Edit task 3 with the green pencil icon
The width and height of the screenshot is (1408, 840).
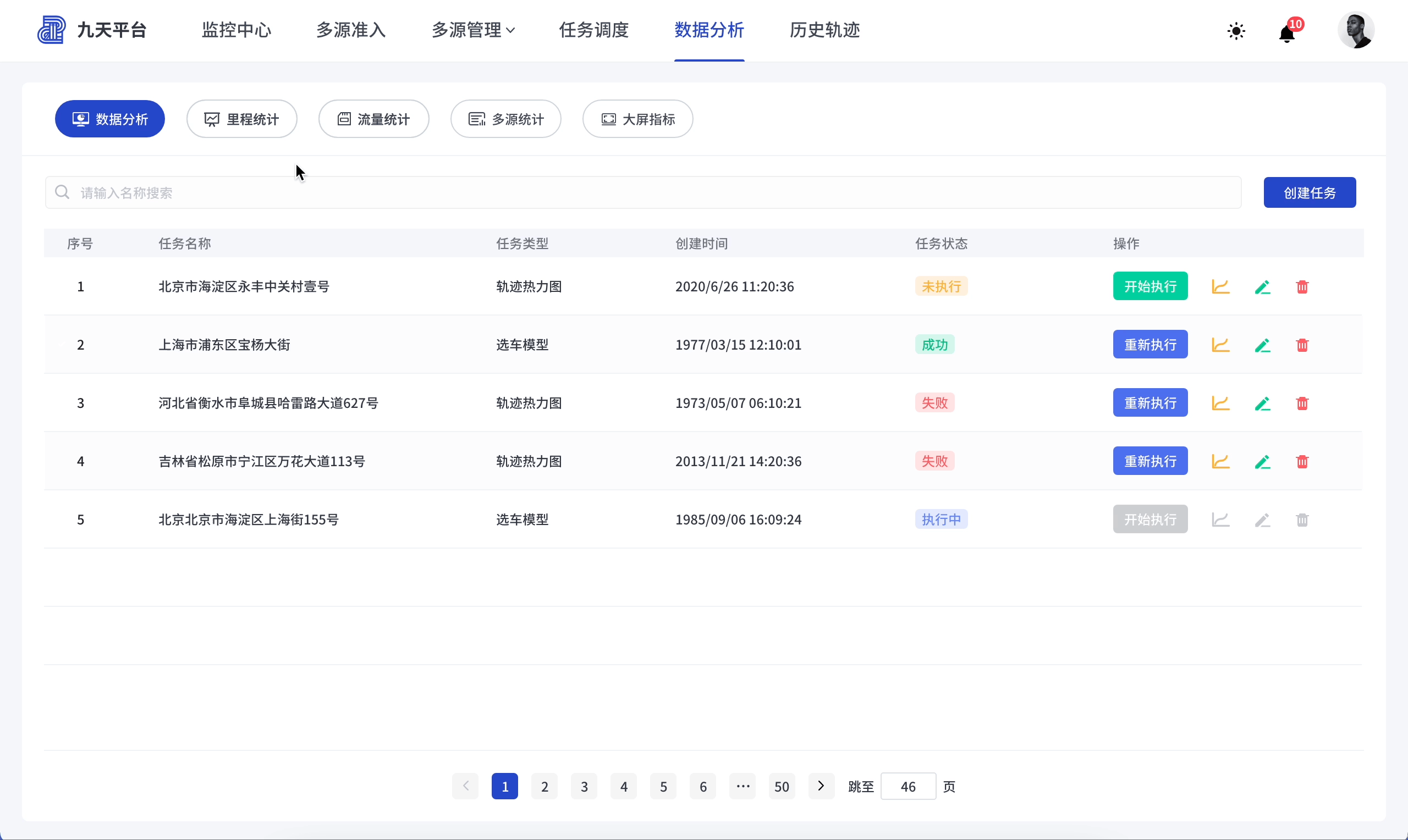[x=1262, y=402]
